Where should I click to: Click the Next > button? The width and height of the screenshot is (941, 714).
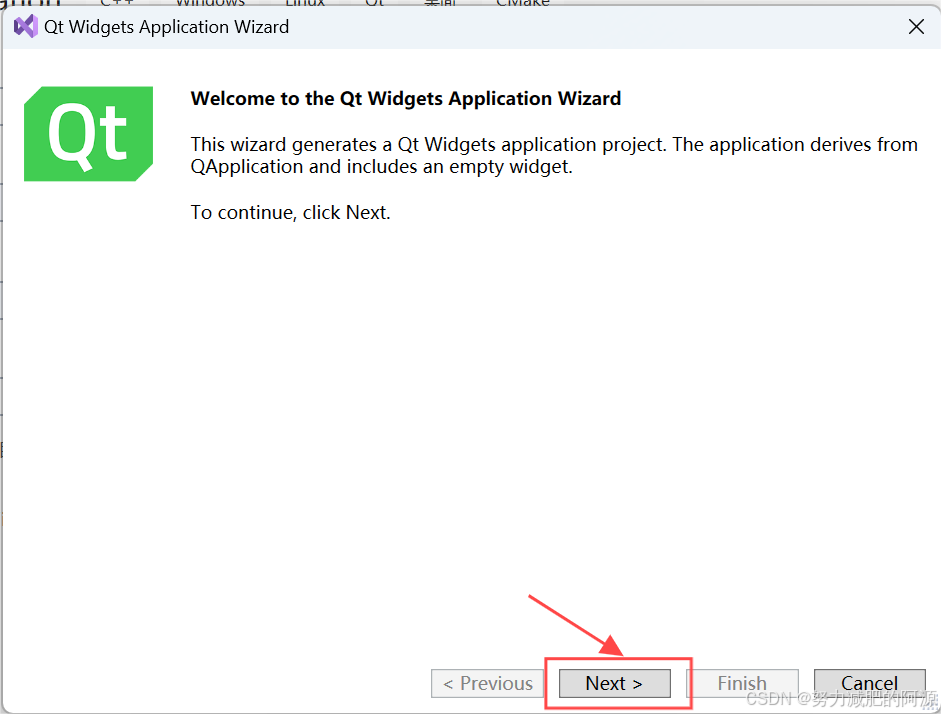[615, 683]
